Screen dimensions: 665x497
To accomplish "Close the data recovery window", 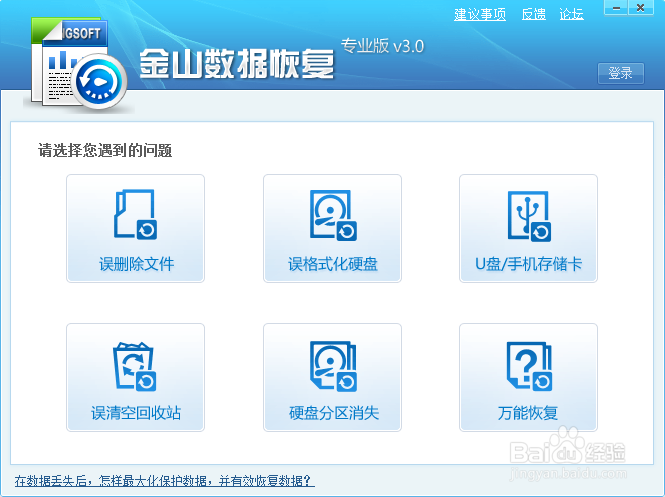I will coord(641,8).
